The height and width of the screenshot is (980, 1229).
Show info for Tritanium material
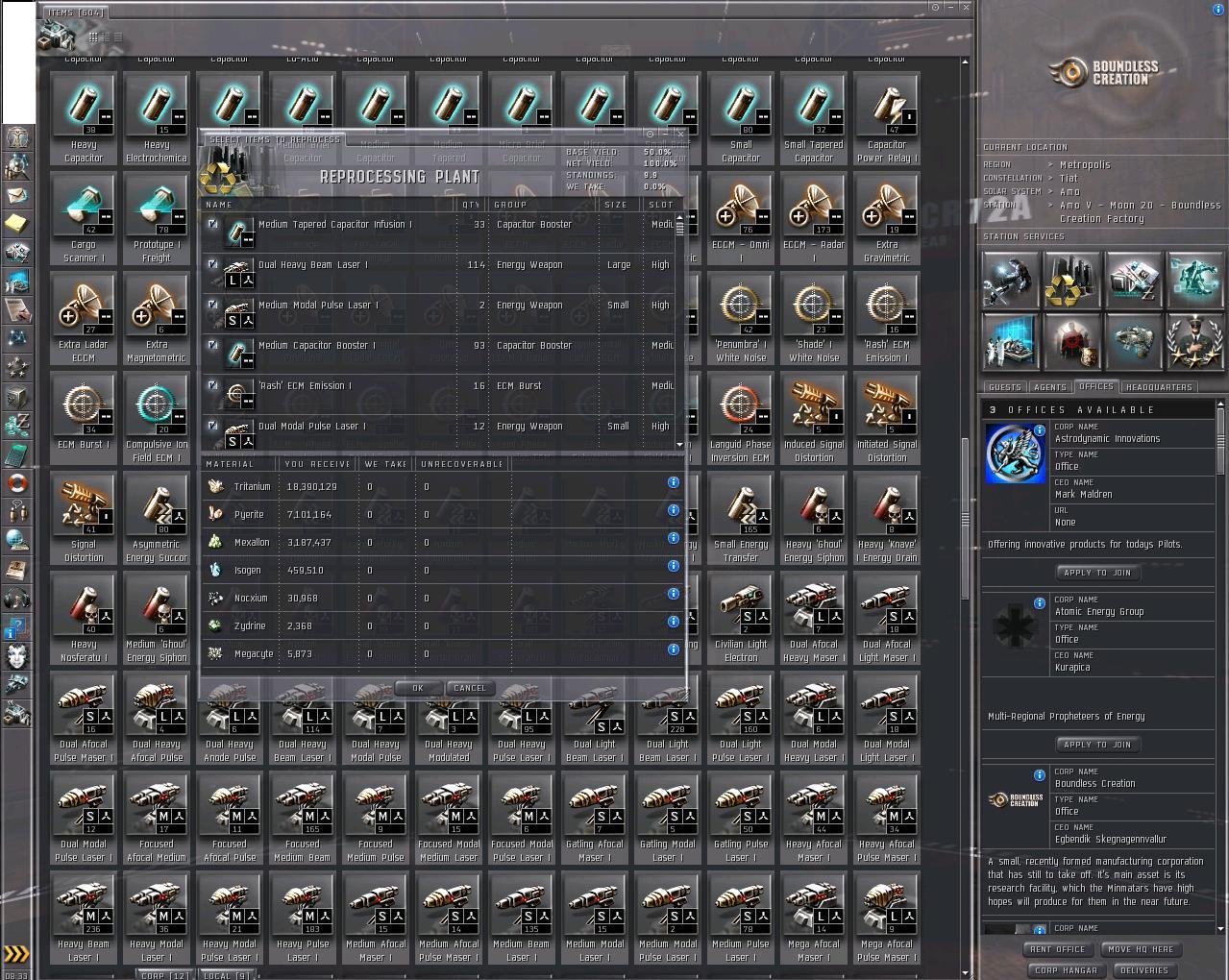pos(674,482)
